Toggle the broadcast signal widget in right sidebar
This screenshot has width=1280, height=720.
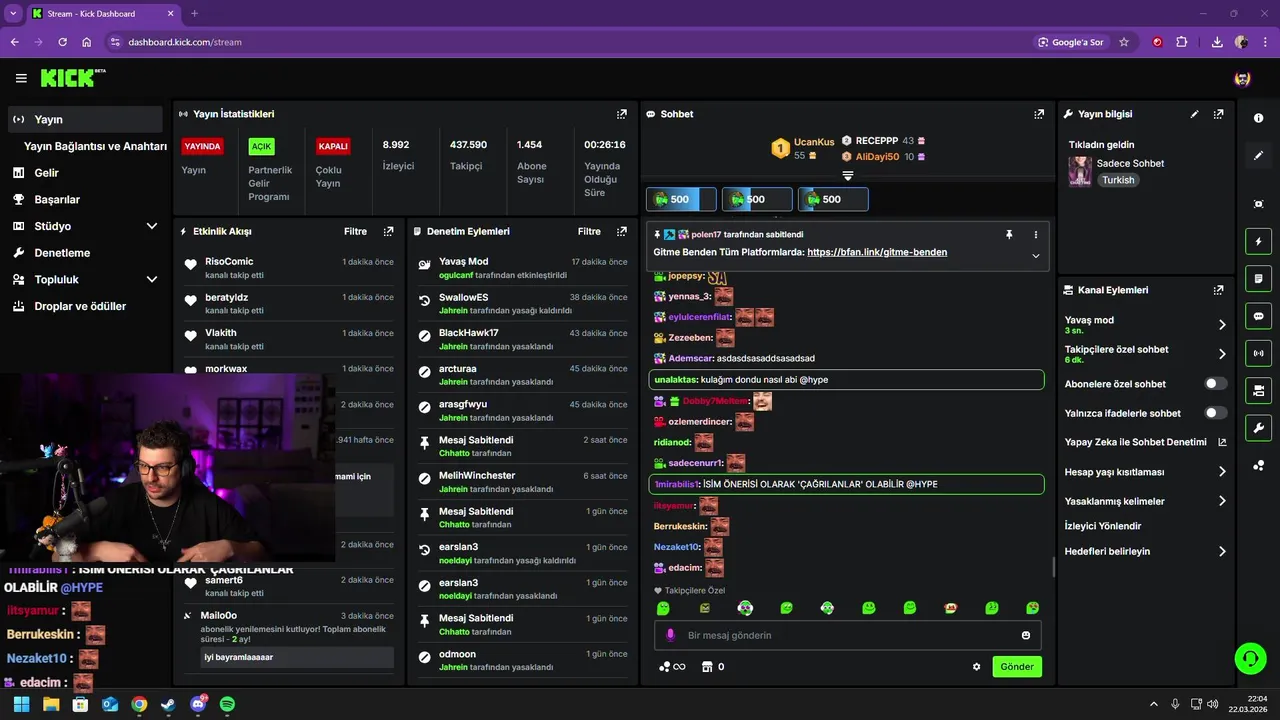click(x=1258, y=353)
